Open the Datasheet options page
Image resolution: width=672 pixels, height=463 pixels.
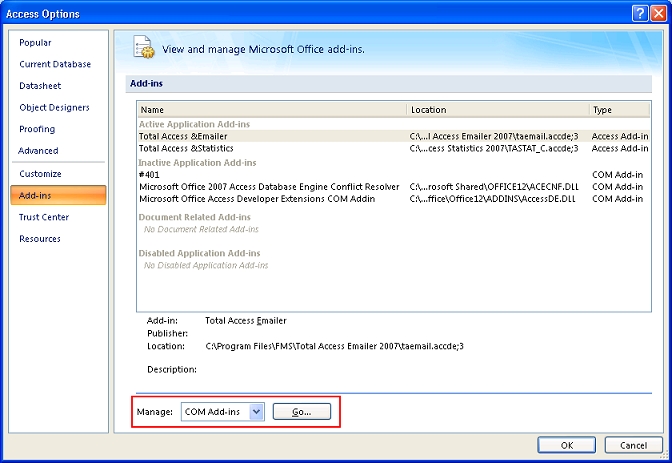click(x=40, y=86)
